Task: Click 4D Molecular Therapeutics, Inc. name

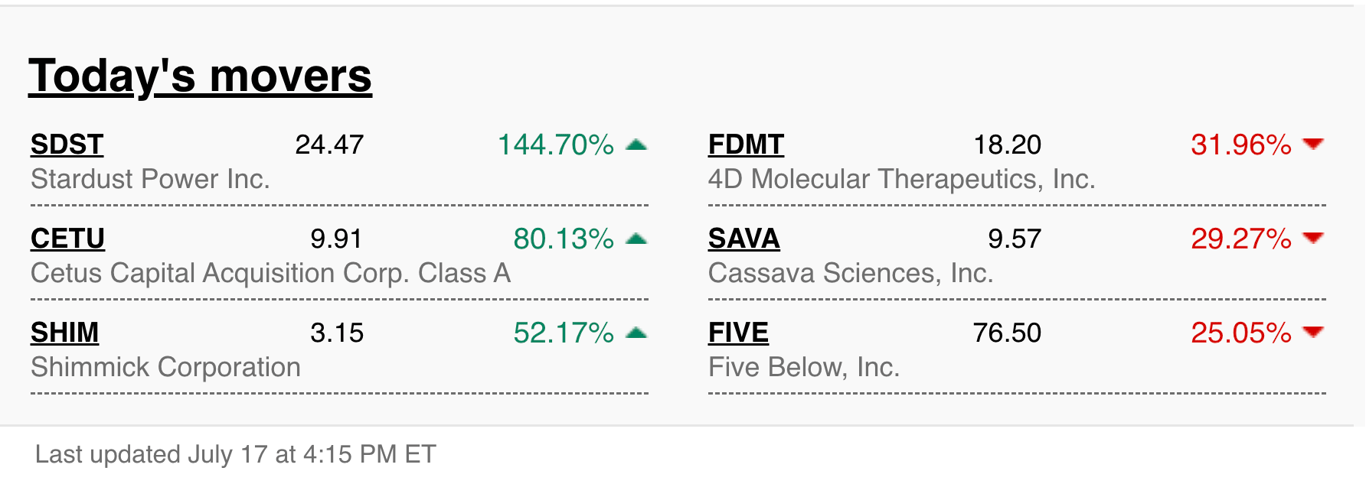Action: [902, 180]
